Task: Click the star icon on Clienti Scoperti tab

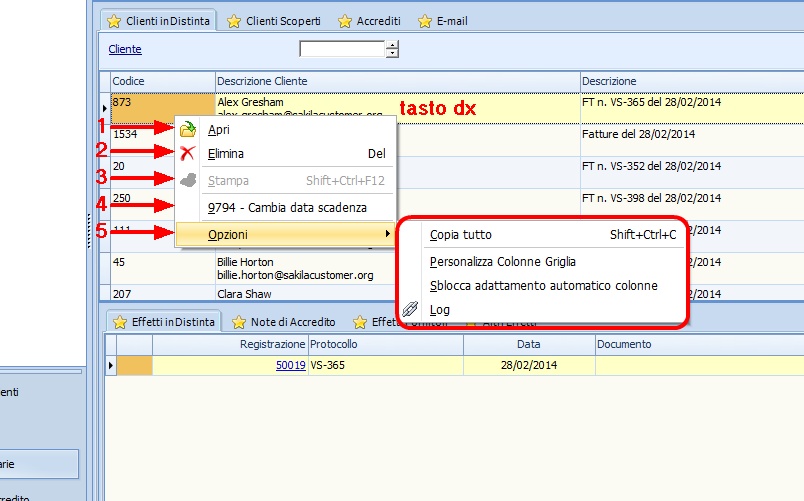Action: (x=233, y=21)
